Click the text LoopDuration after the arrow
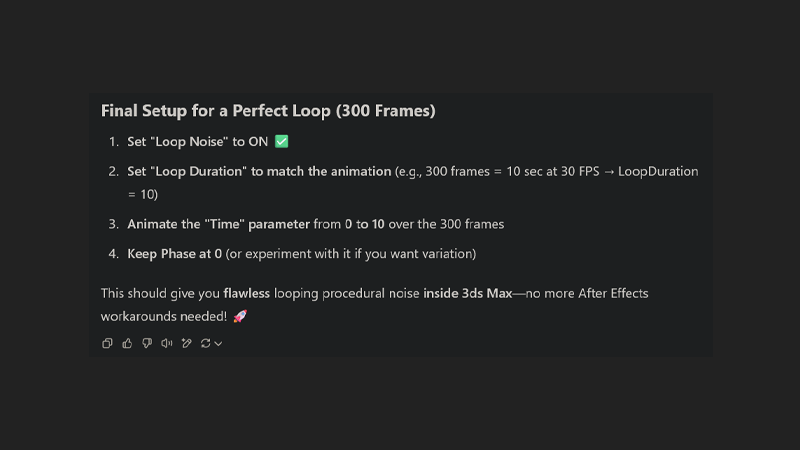 point(658,171)
